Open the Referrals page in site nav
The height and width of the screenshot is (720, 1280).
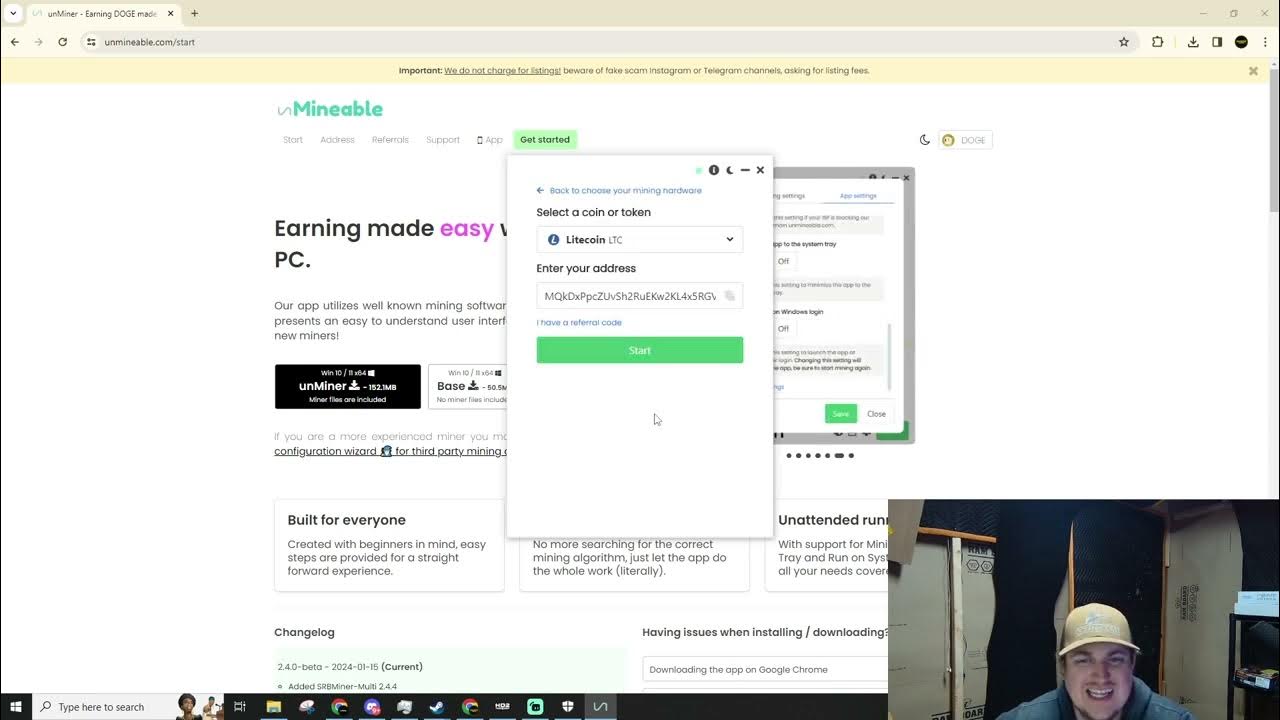[390, 140]
